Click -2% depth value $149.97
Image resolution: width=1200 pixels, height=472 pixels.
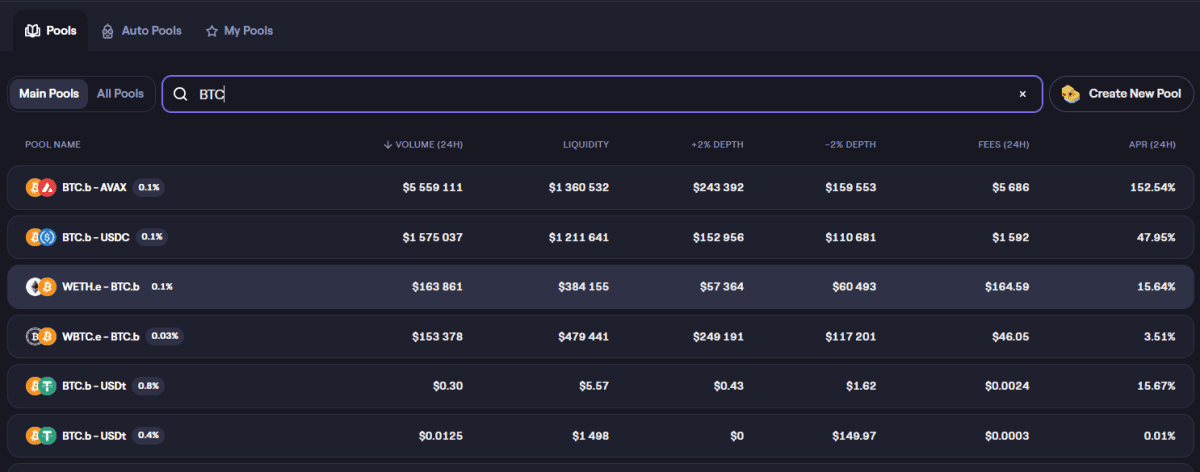coord(853,435)
